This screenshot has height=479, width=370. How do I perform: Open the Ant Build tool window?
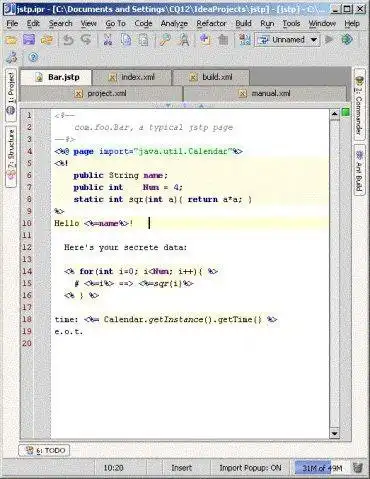click(x=359, y=171)
